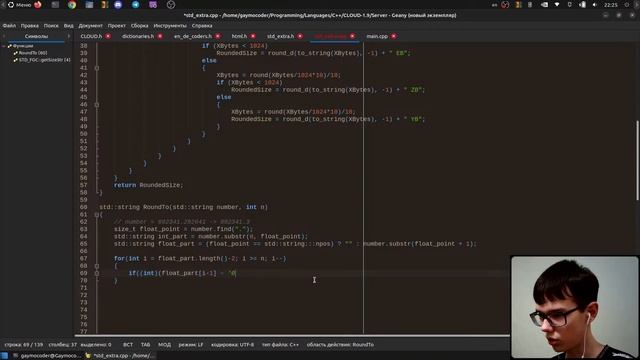Open the Вид menu
Screen dimensions: 640x360
click(69, 25)
